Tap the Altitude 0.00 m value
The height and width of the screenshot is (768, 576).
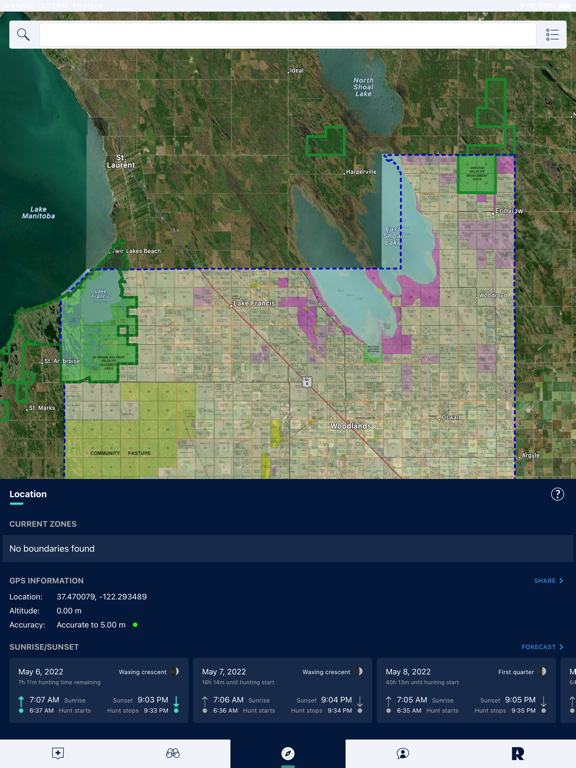tap(69, 611)
